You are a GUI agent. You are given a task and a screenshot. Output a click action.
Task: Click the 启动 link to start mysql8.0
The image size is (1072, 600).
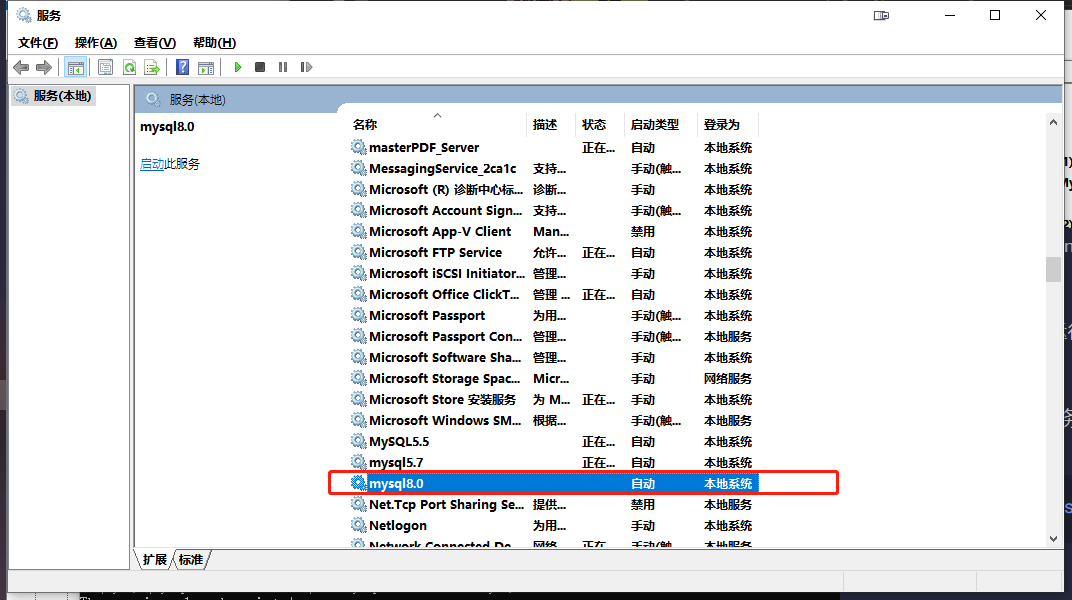click(x=152, y=164)
